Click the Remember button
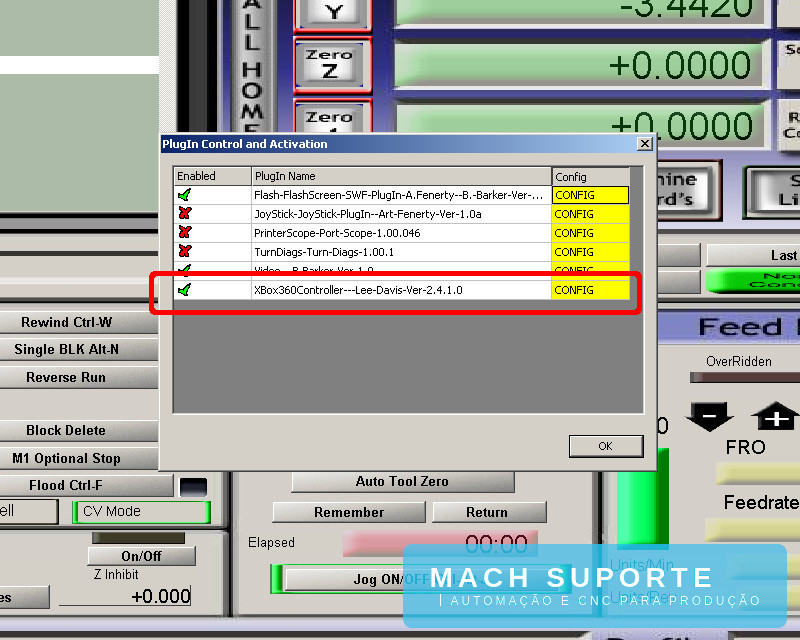800x640 pixels. point(349,512)
